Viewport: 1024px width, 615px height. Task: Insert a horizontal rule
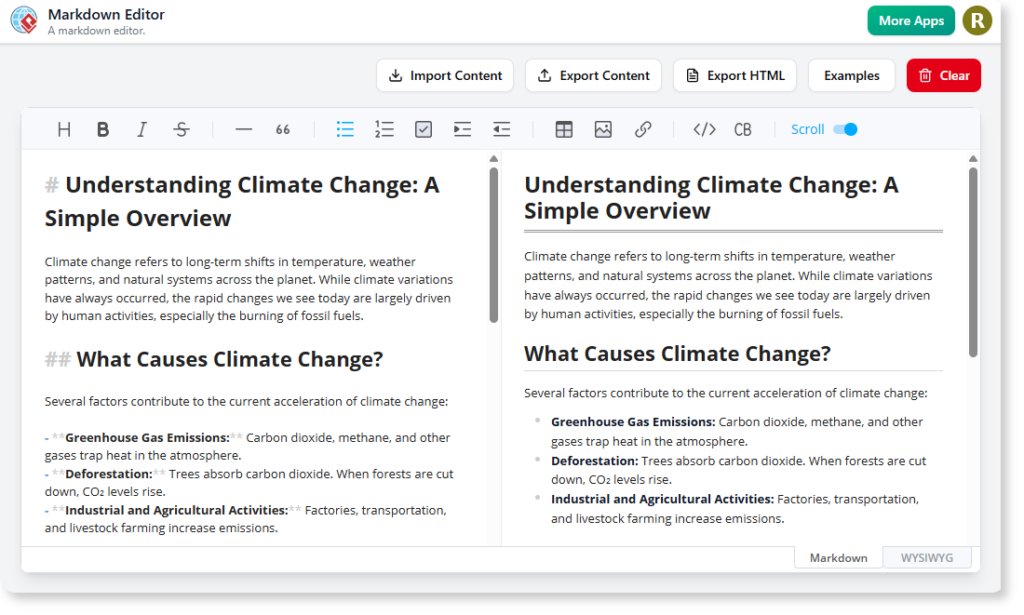[242, 129]
